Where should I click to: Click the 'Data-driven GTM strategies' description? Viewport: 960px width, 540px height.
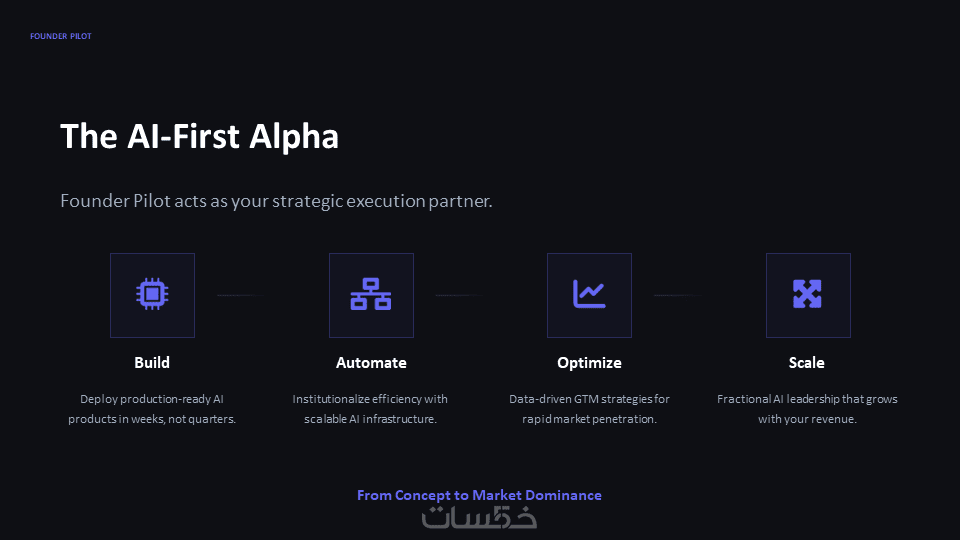[589, 409]
